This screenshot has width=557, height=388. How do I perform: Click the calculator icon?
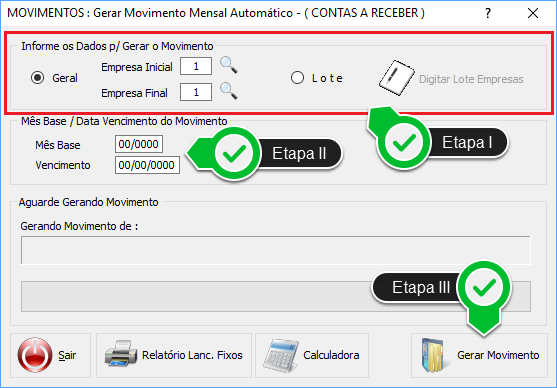click(281, 355)
